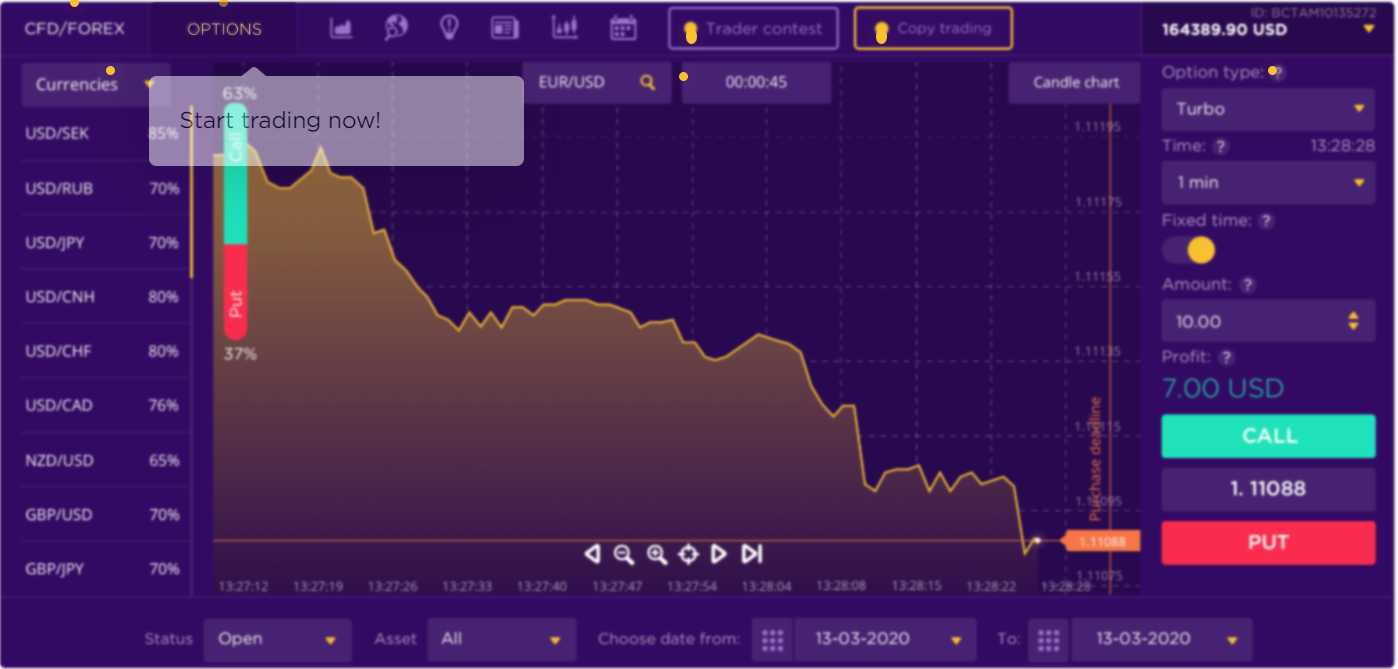
Task: Open the calendar icon in the top bar
Action: tap(623, 28)
